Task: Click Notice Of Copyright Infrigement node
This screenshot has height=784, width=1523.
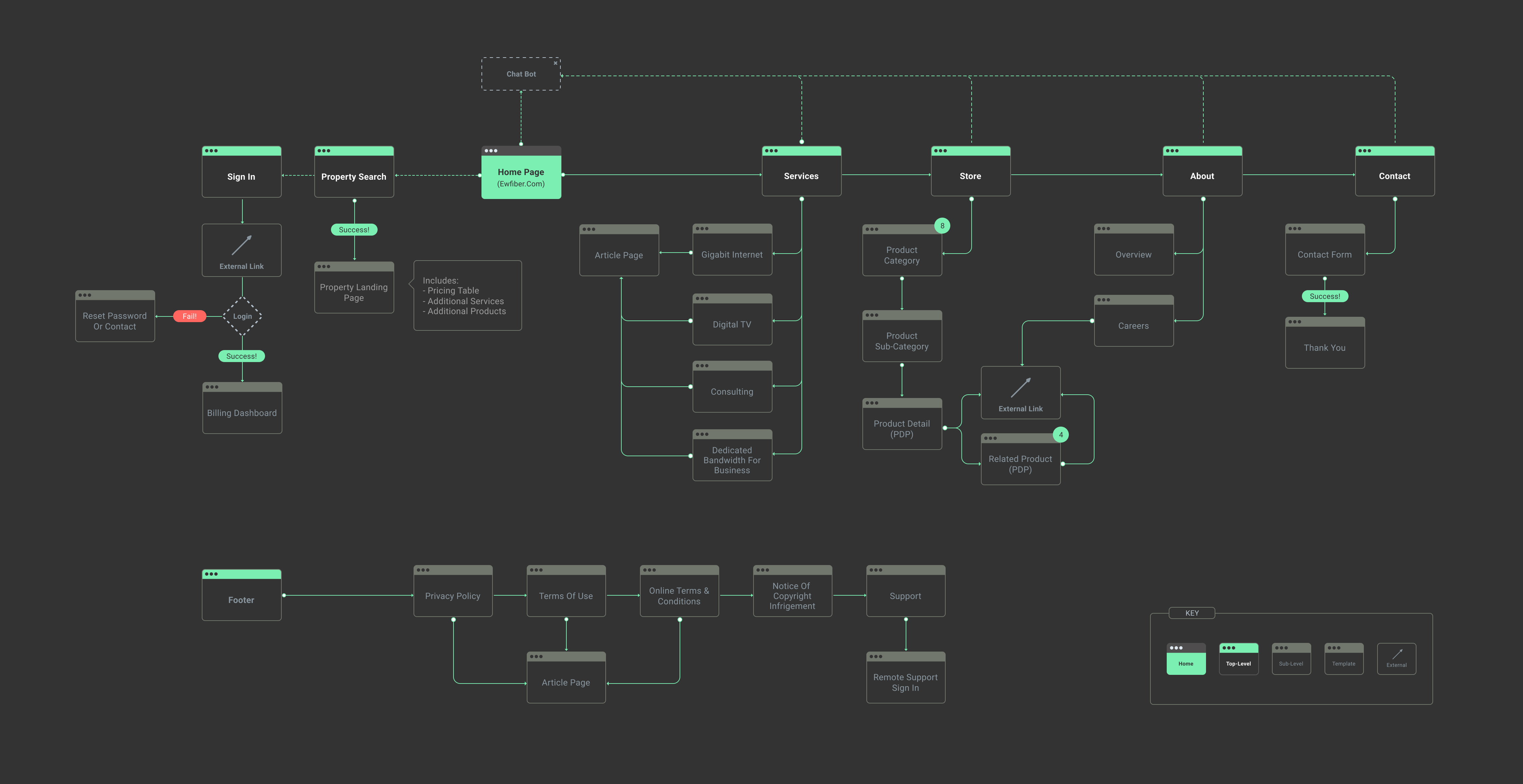Action: click(793, 591)
